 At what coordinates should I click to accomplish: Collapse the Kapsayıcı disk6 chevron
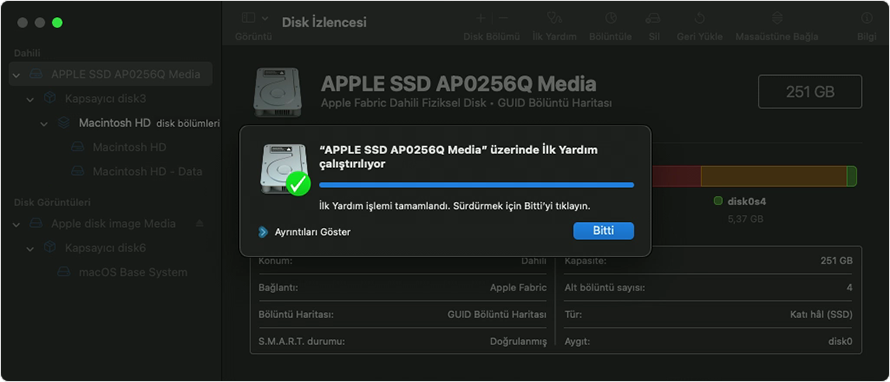(30, 249)
